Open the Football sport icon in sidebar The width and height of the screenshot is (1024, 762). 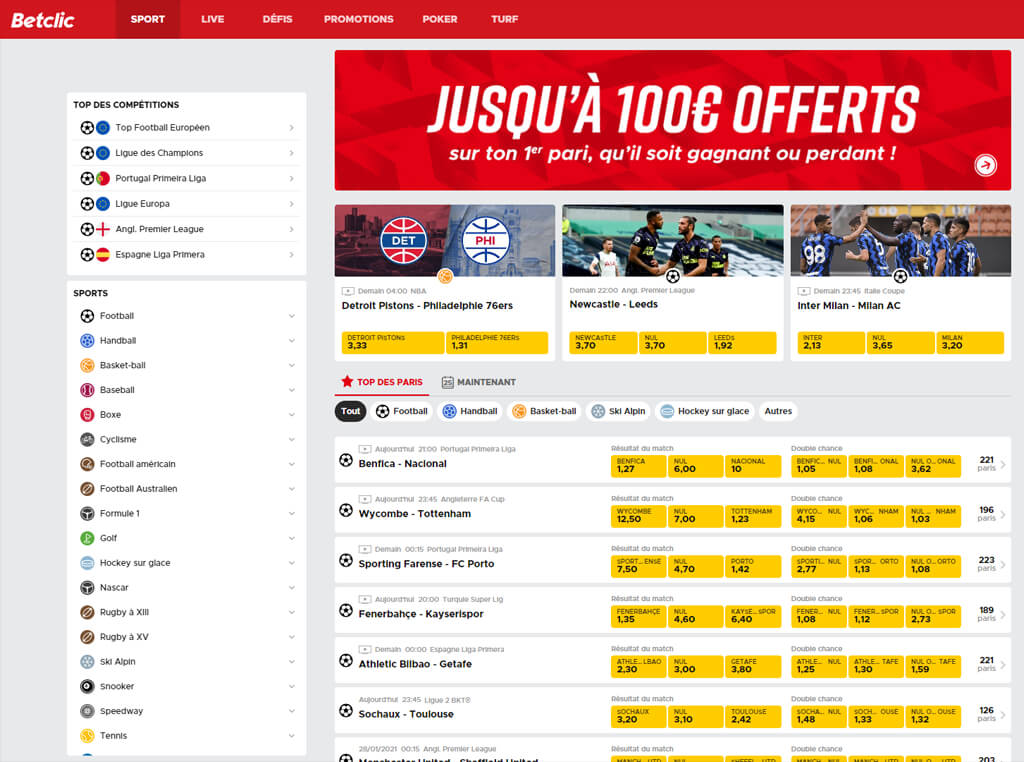pos(87,316)
